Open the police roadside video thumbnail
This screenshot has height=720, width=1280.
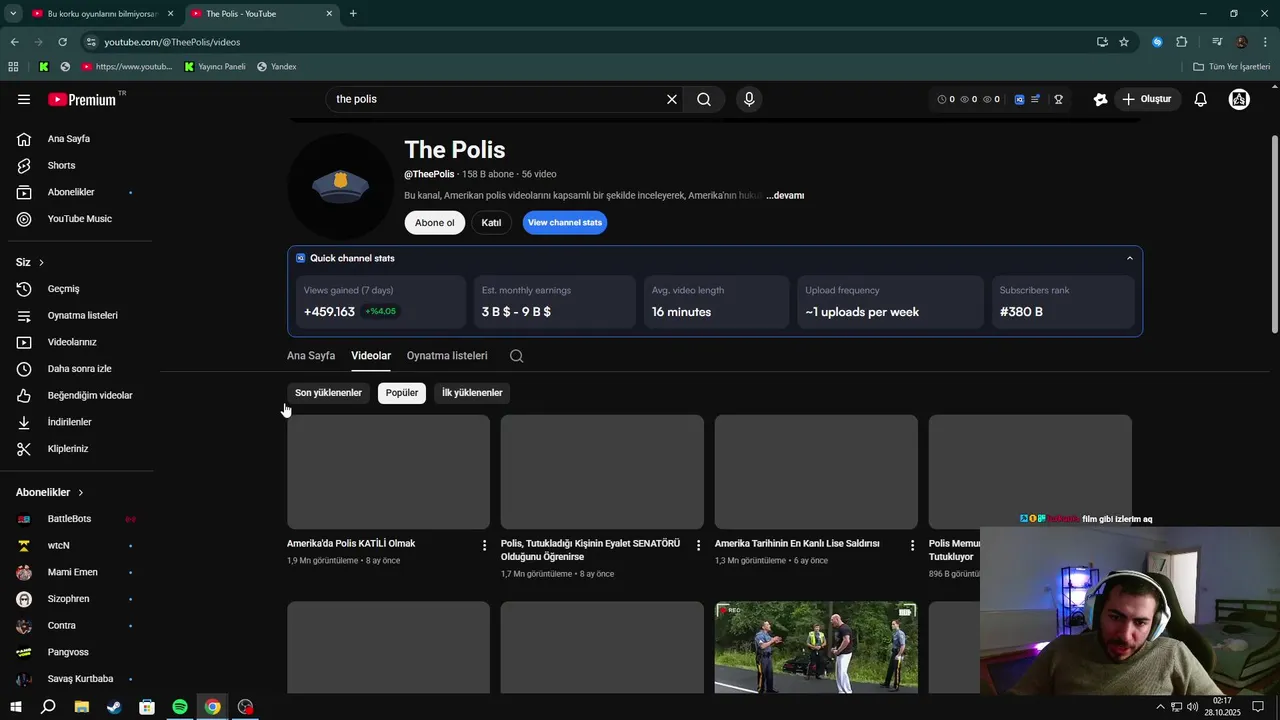tap(816, 647)
